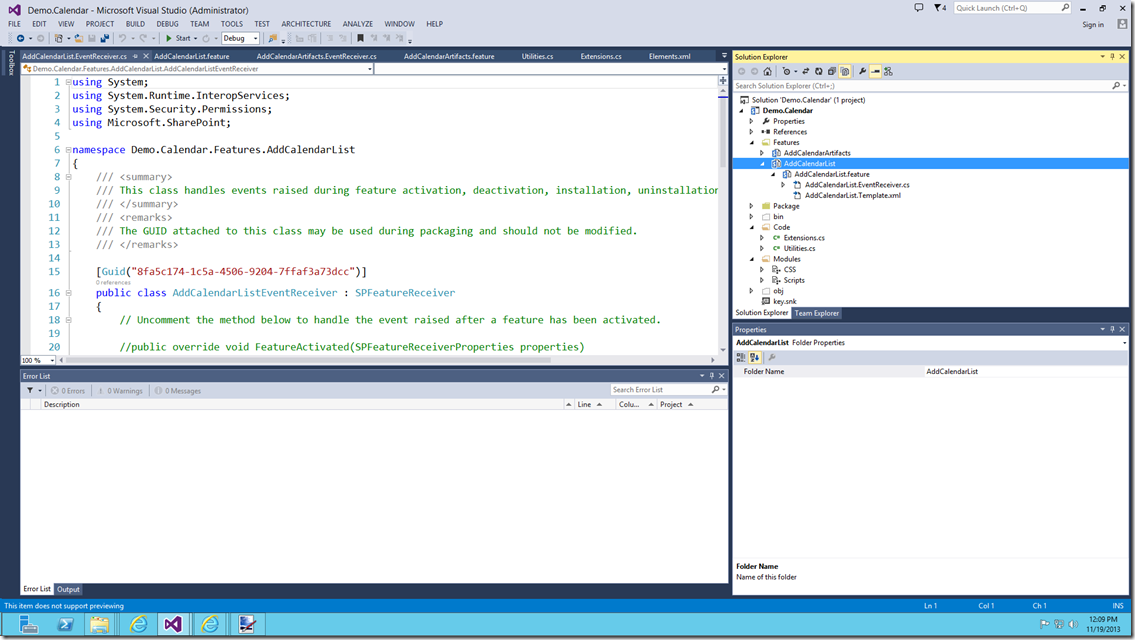This screenshot has height=640, width=1135.
Task: Click the Start debugging play button
Action: (x=169, y=38)
